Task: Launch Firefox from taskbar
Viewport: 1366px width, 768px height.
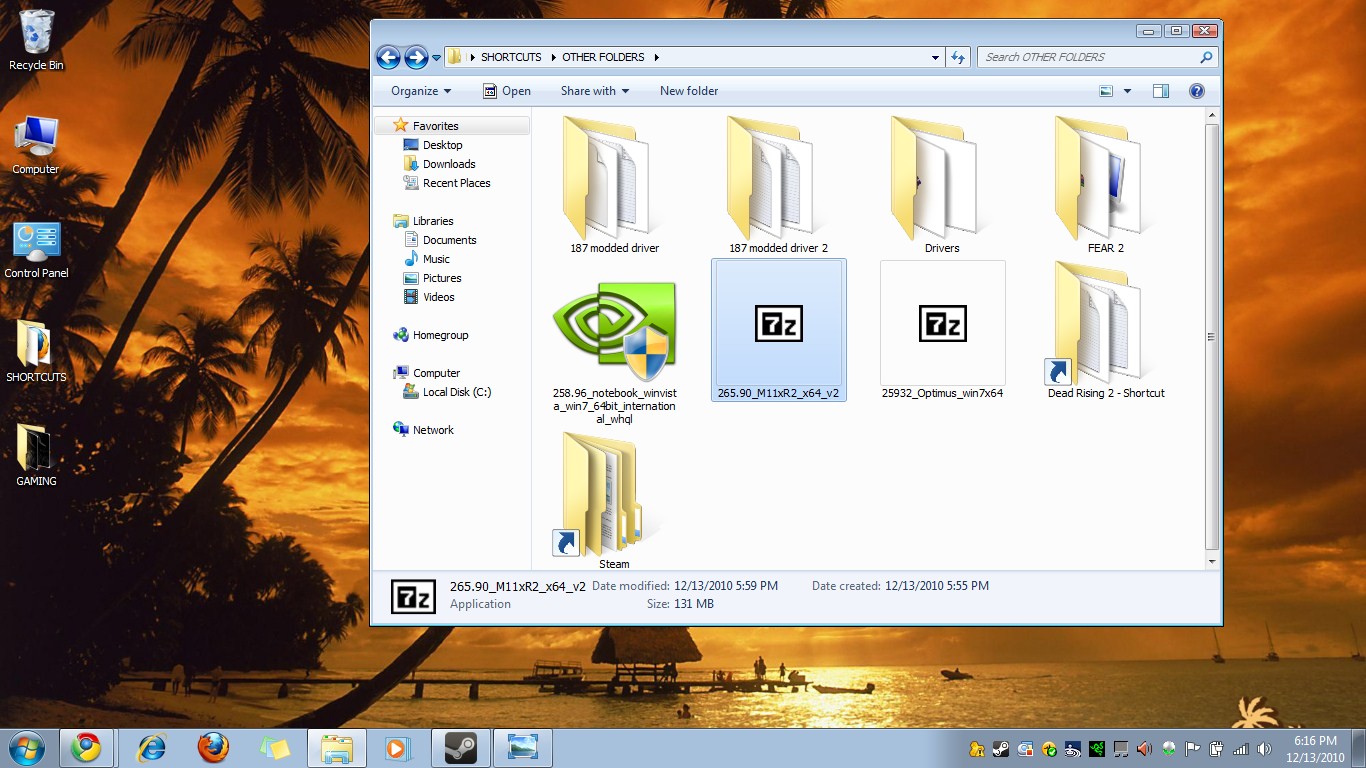Action: (x=212, y=747)
